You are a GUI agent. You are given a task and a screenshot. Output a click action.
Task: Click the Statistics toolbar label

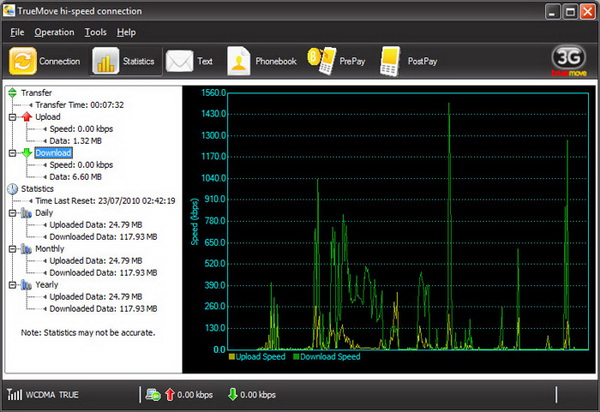click(x=139, y=61)
